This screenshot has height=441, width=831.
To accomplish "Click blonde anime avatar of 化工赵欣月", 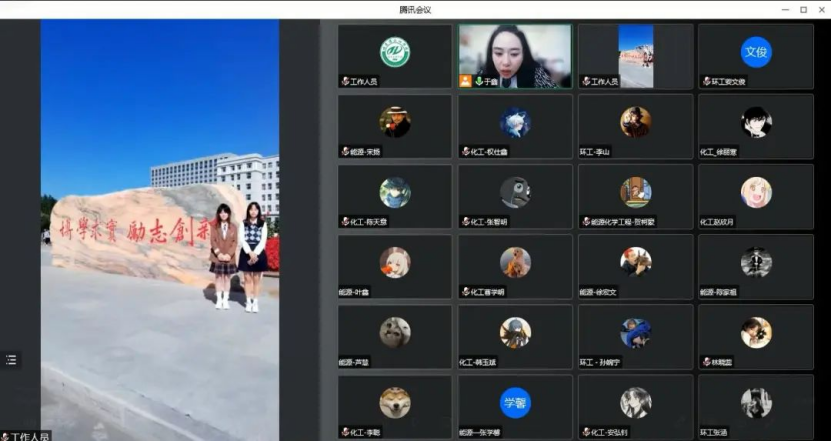I will (x=756, y=192).
